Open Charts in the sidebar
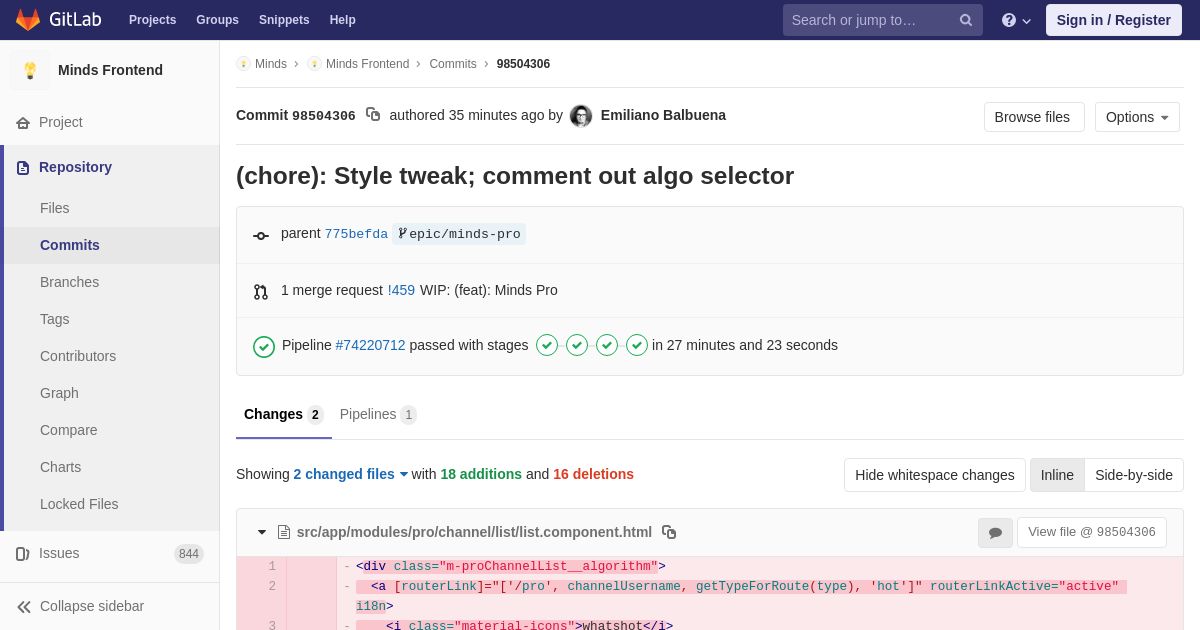The width and height of the screenshot is (1200, 630). coord(110,467)
